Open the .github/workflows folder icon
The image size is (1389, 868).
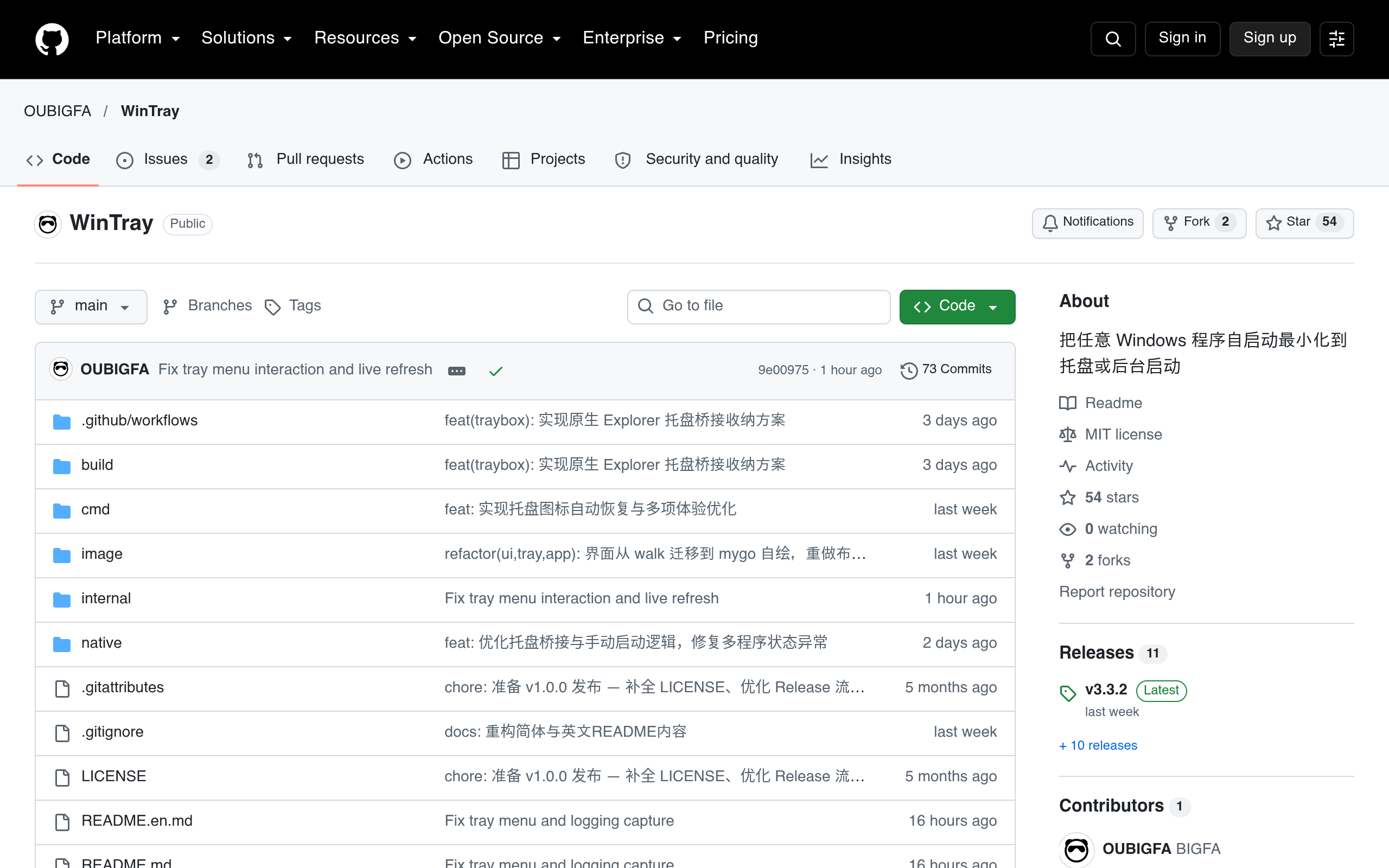[x=62, y=422]
